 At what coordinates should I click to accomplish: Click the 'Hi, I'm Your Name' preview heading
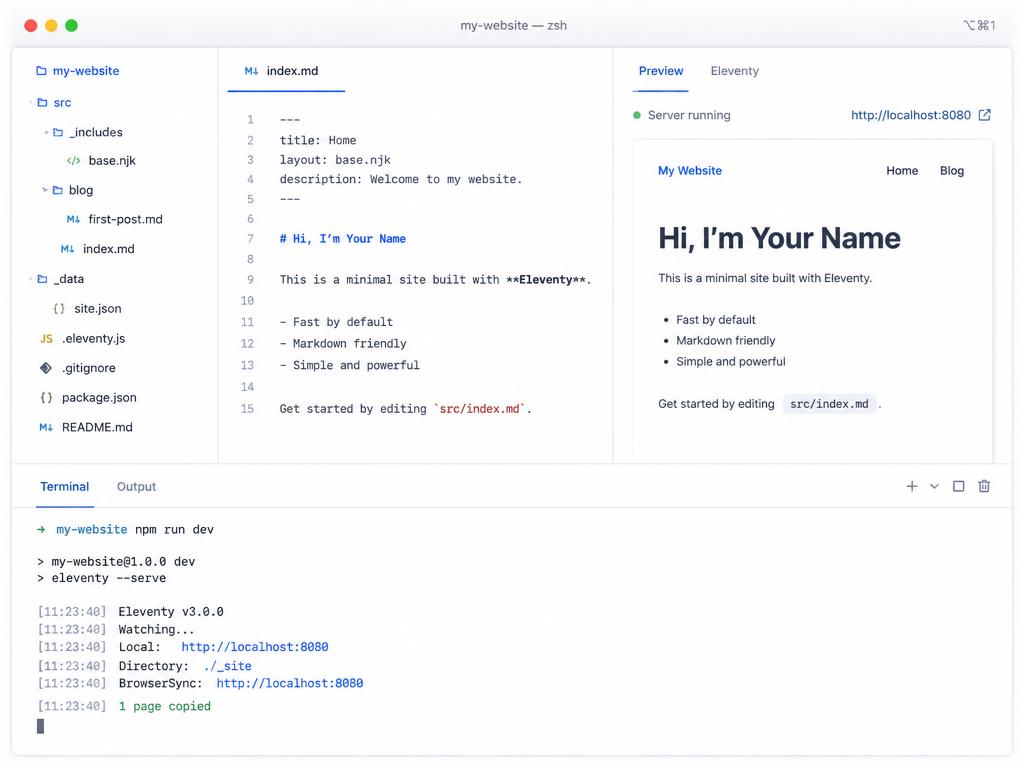(779, 238)
